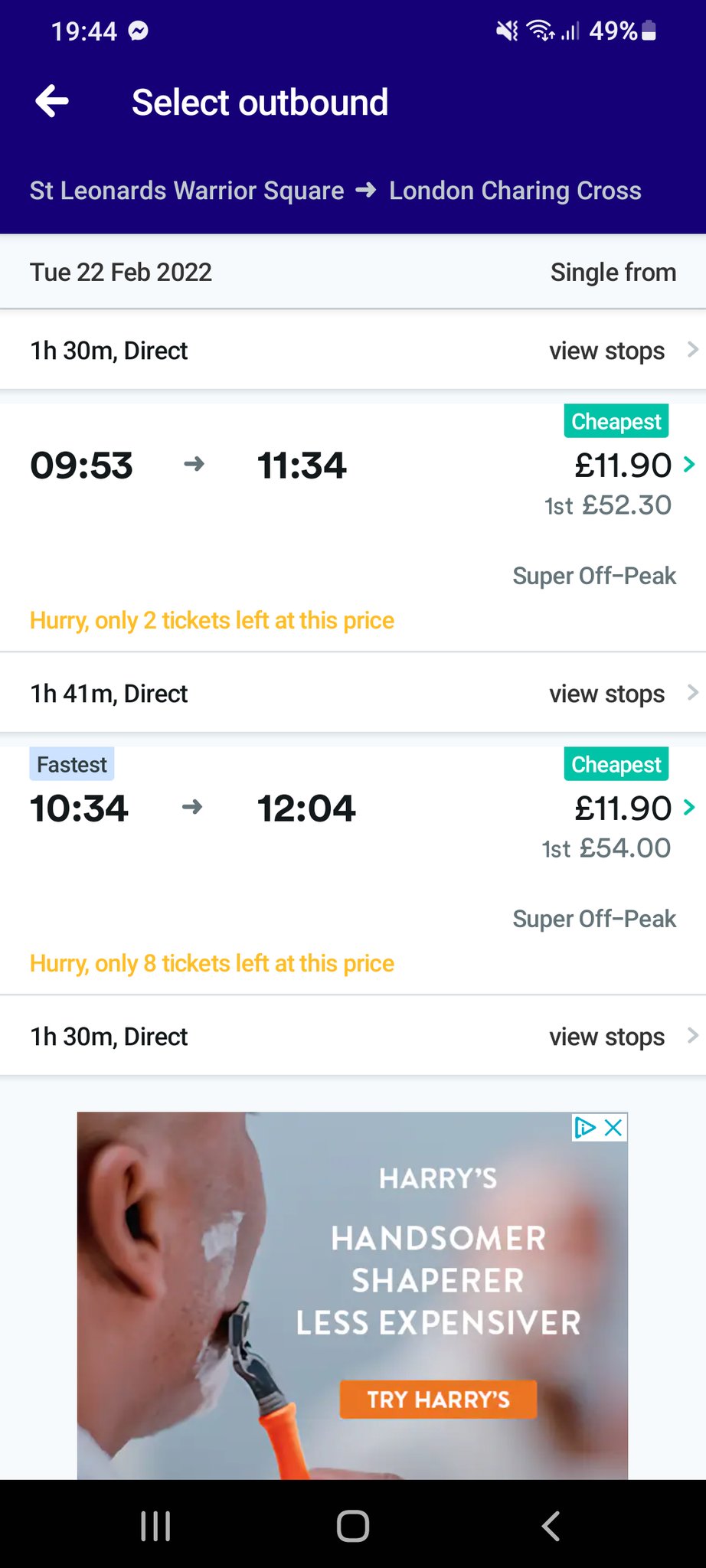The height and width of the screenshot is (1568, 706).
Task: Tap the AdChoices info icon
Action: [x=585, y=1127]
